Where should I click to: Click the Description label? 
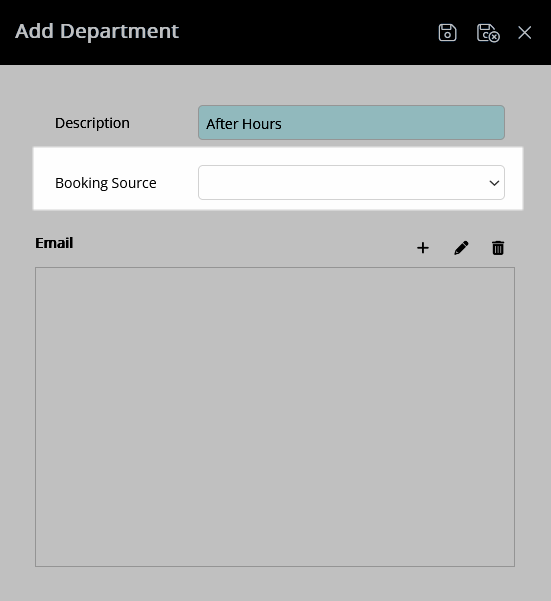tap(92, 123)
